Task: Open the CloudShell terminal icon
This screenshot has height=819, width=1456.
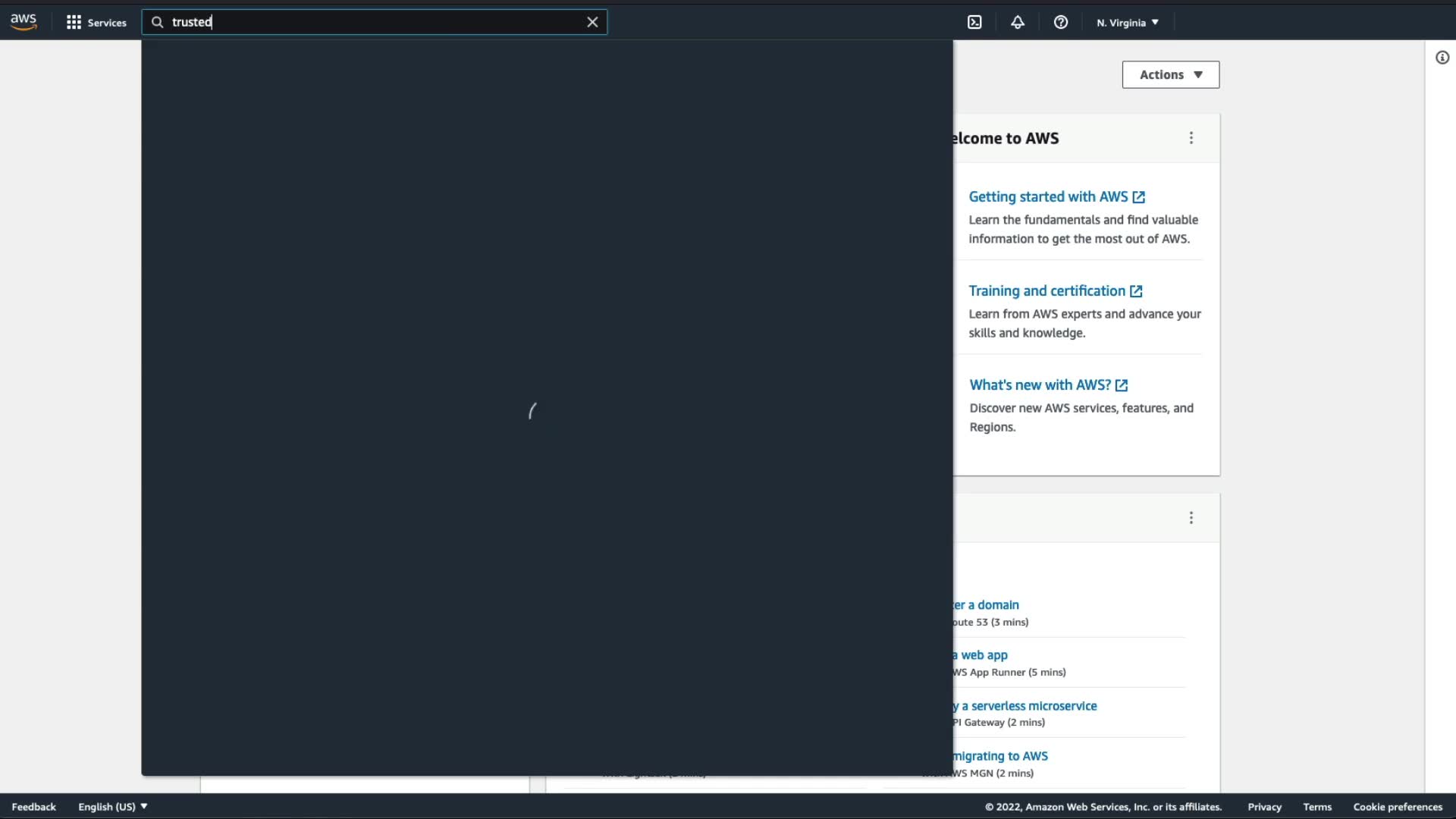Action: pos(974,23)
